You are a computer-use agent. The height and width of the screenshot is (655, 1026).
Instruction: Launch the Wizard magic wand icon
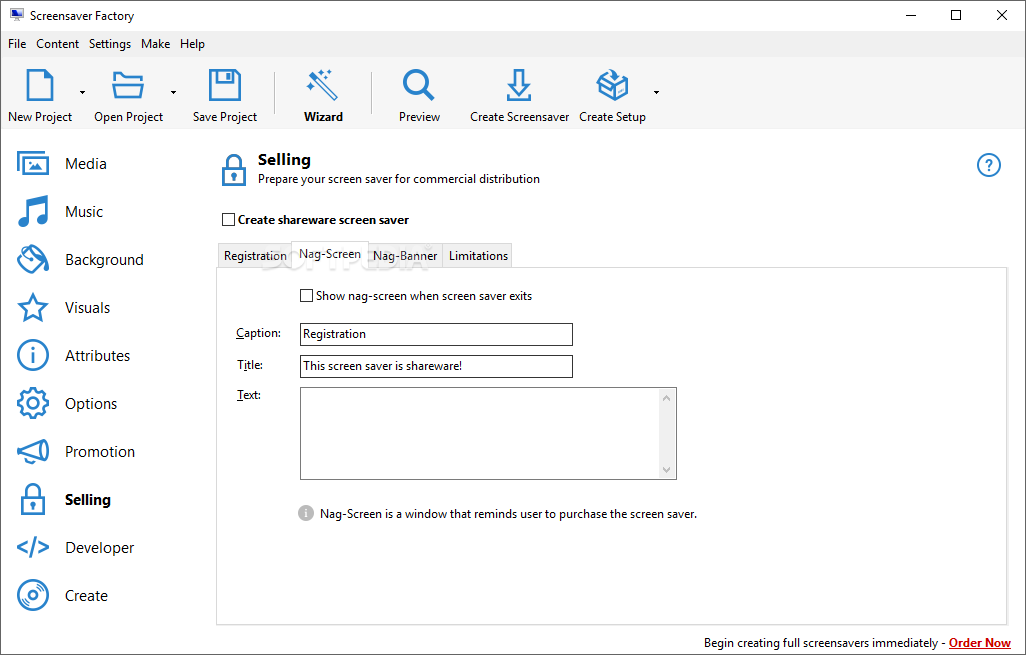click(x=323, y=85)
